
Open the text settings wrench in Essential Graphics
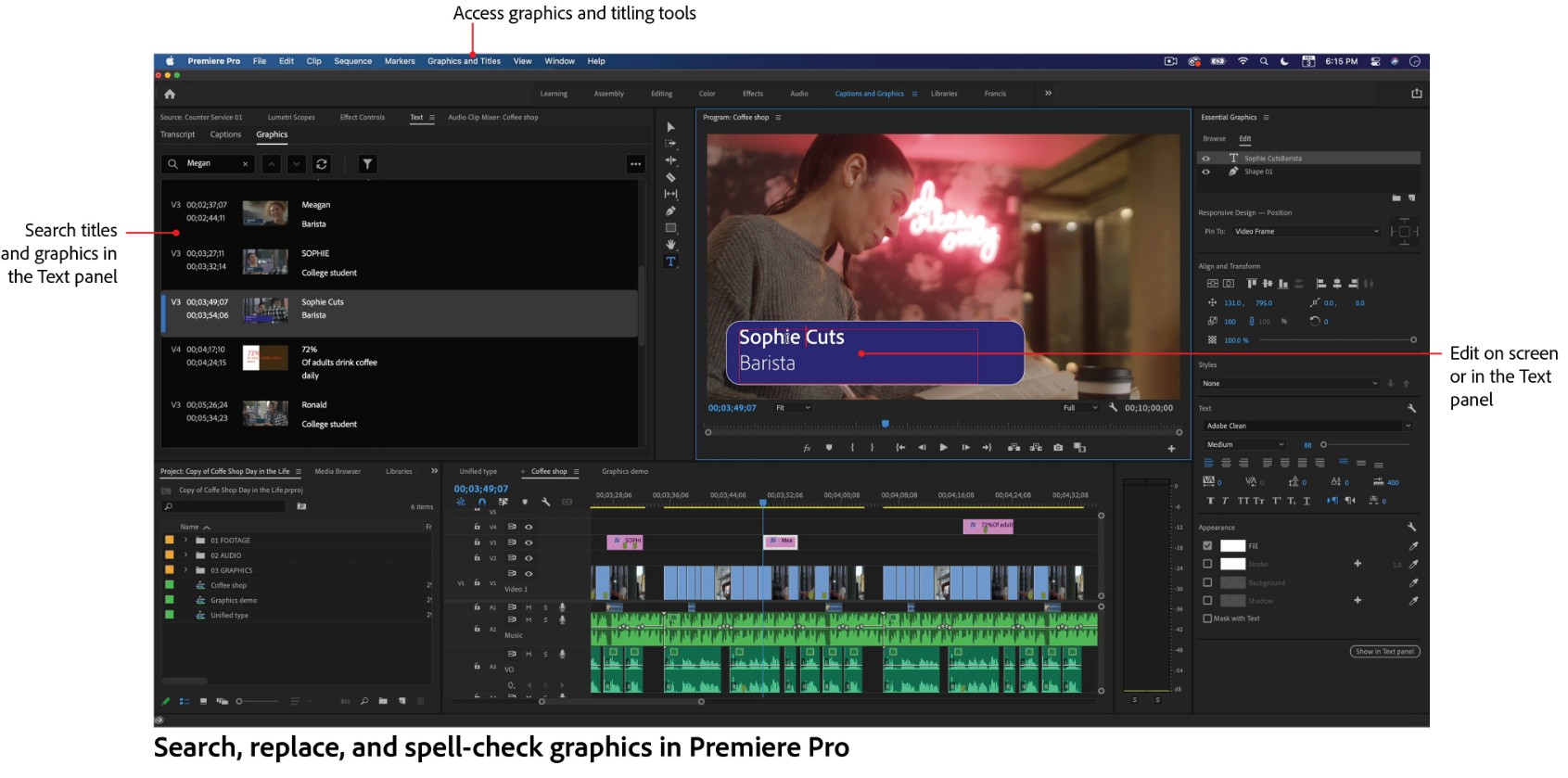(1411, 408)
